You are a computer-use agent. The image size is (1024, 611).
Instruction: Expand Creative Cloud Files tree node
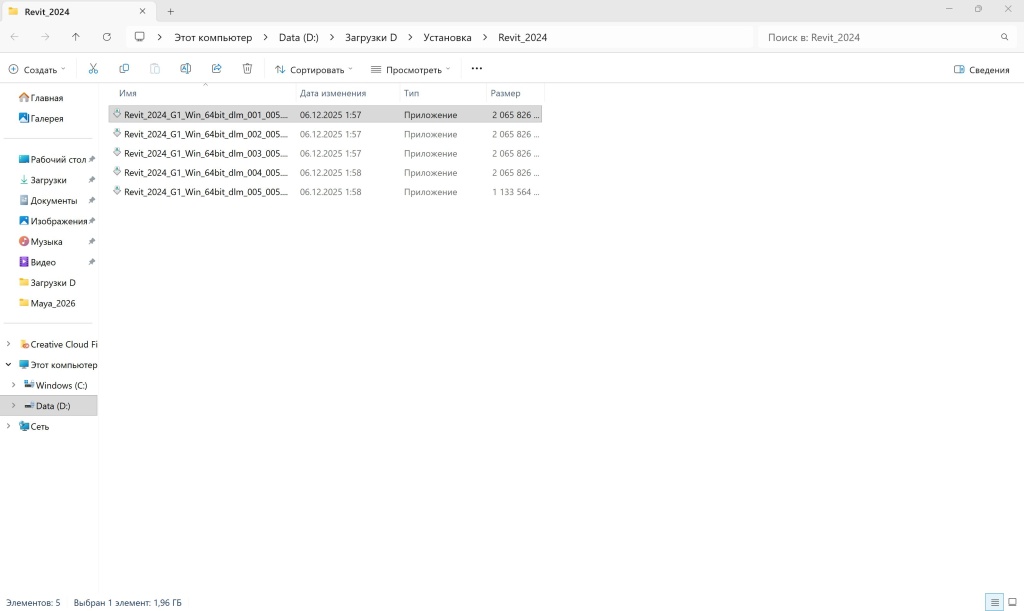coord(8,344)
